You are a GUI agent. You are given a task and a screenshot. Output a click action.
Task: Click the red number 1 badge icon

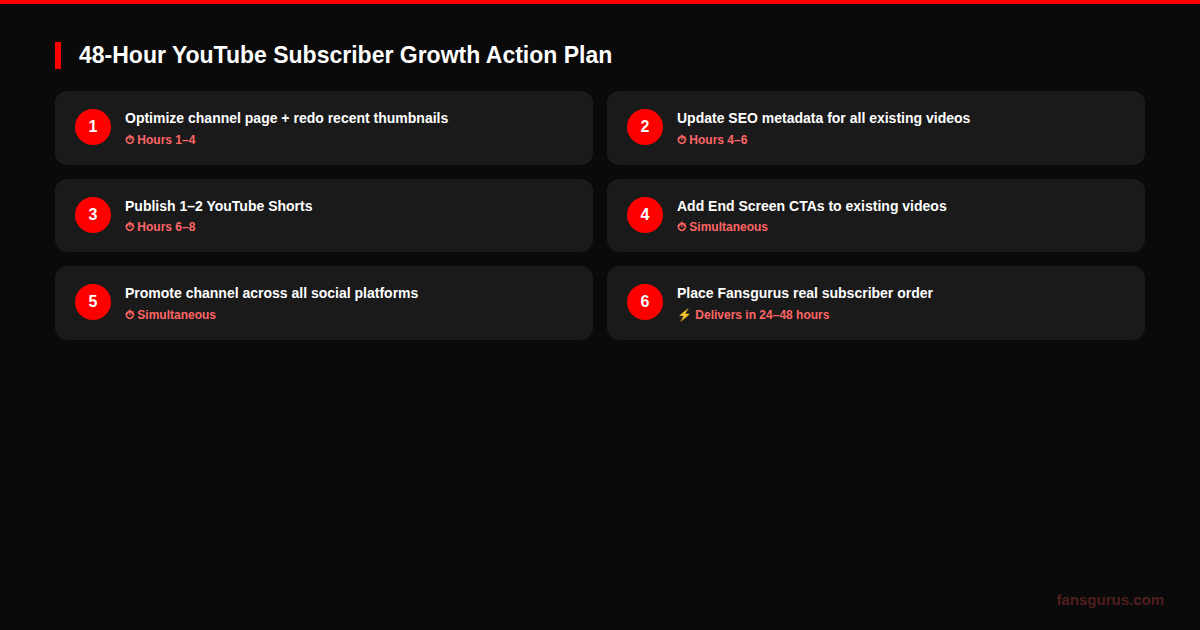[93, 127]
